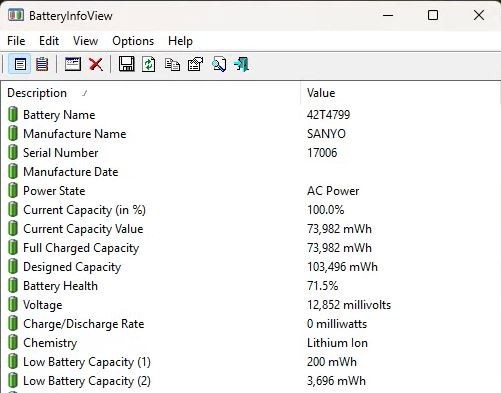Click the Find magnifier toolbar icon
Screen dimensions: 501x393
coord(219,64)
